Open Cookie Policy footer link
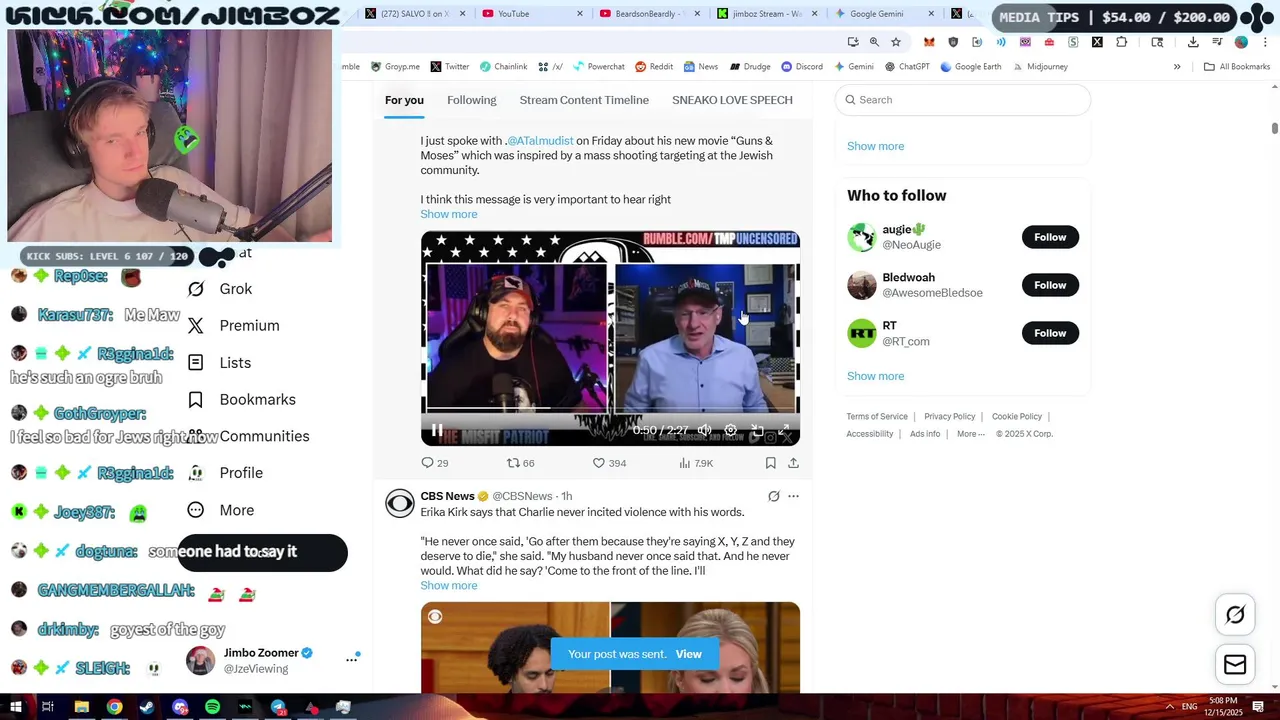The image size is (1280, 720). tap(1017, 417)
